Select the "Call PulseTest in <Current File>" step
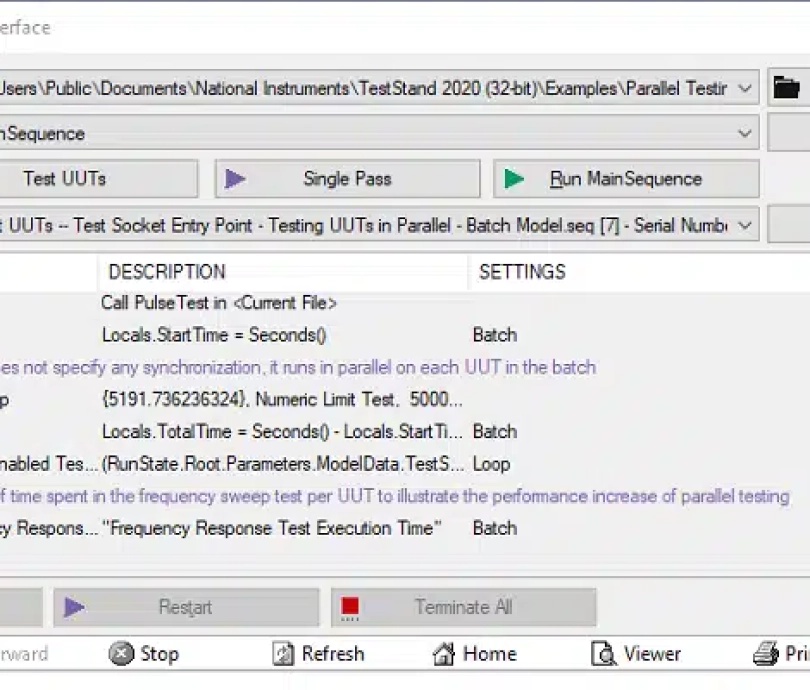The image size is (810, 690). [x=219, y=303]
